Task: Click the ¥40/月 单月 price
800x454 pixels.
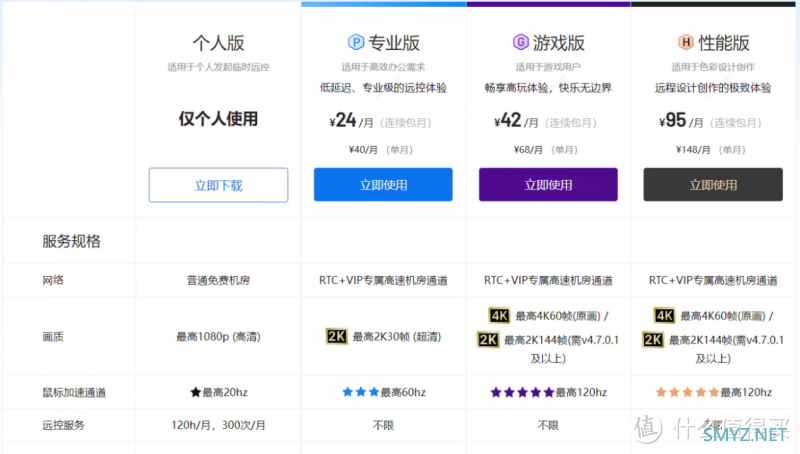Action: coord(381,149)
